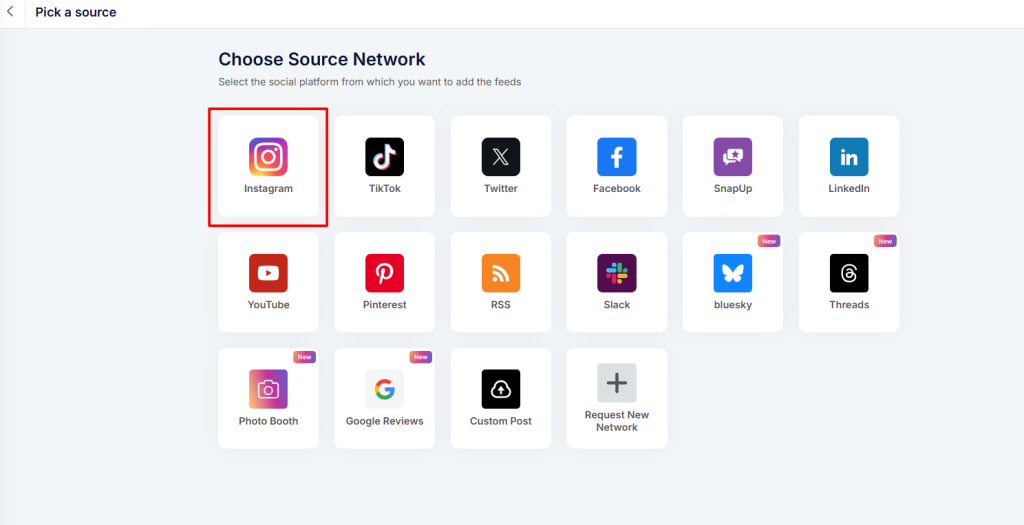Select the Custom Post upload icon
1024x525 pixels.
coord(501,389)
